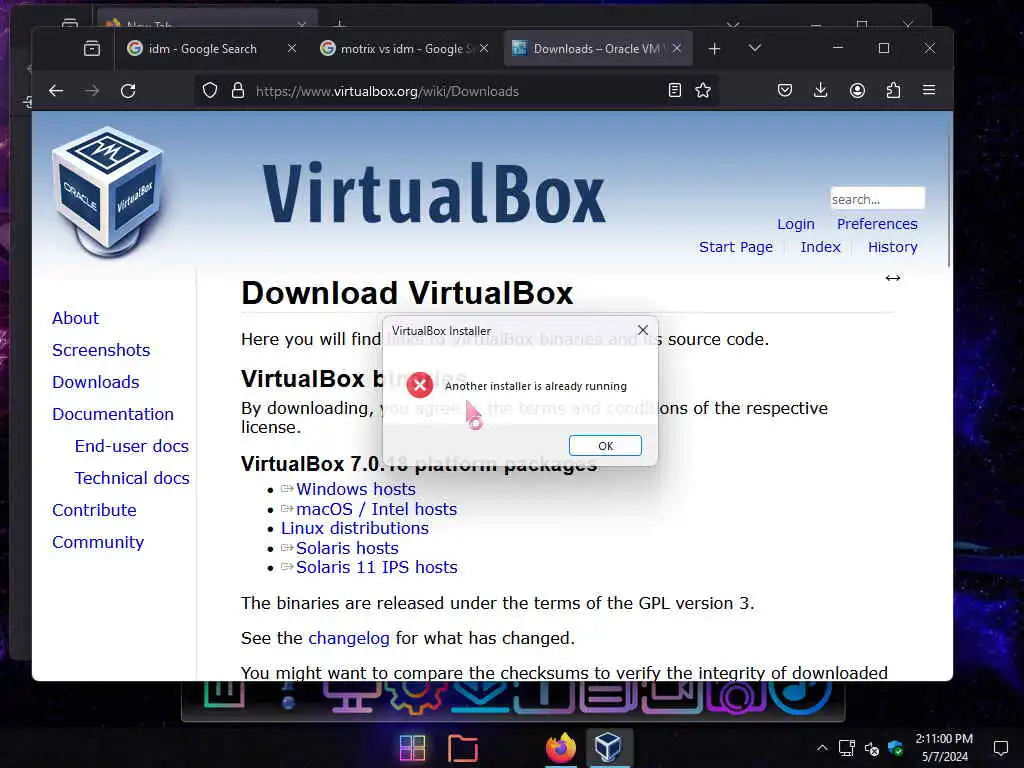Image resolution: width=1024 pixels, height=768 pixels.
Task: Open the Index link
Action: pyautogui.click(x=820, y=247)
